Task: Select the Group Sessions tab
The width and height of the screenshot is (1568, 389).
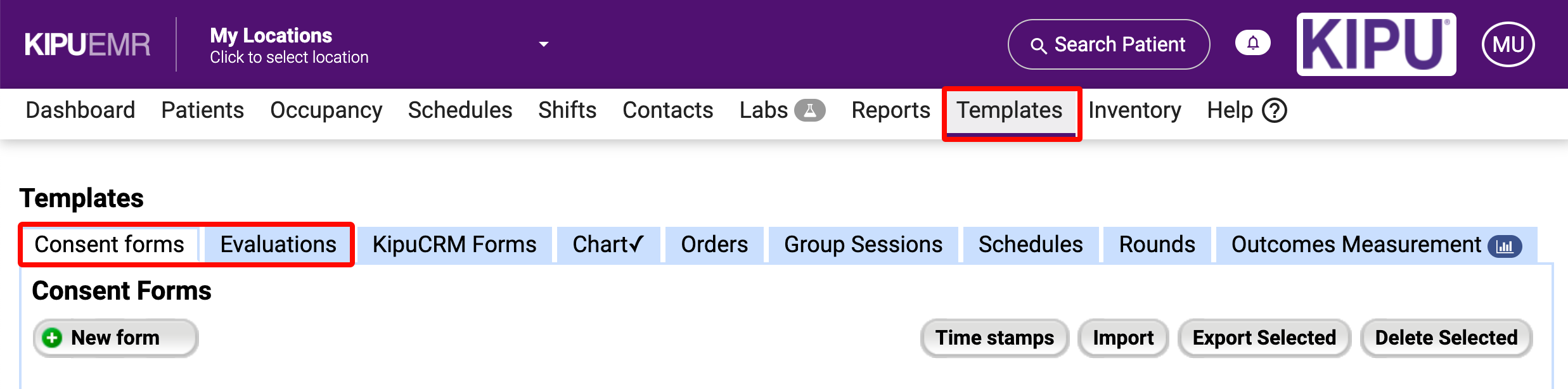Action: click(863, 245)
